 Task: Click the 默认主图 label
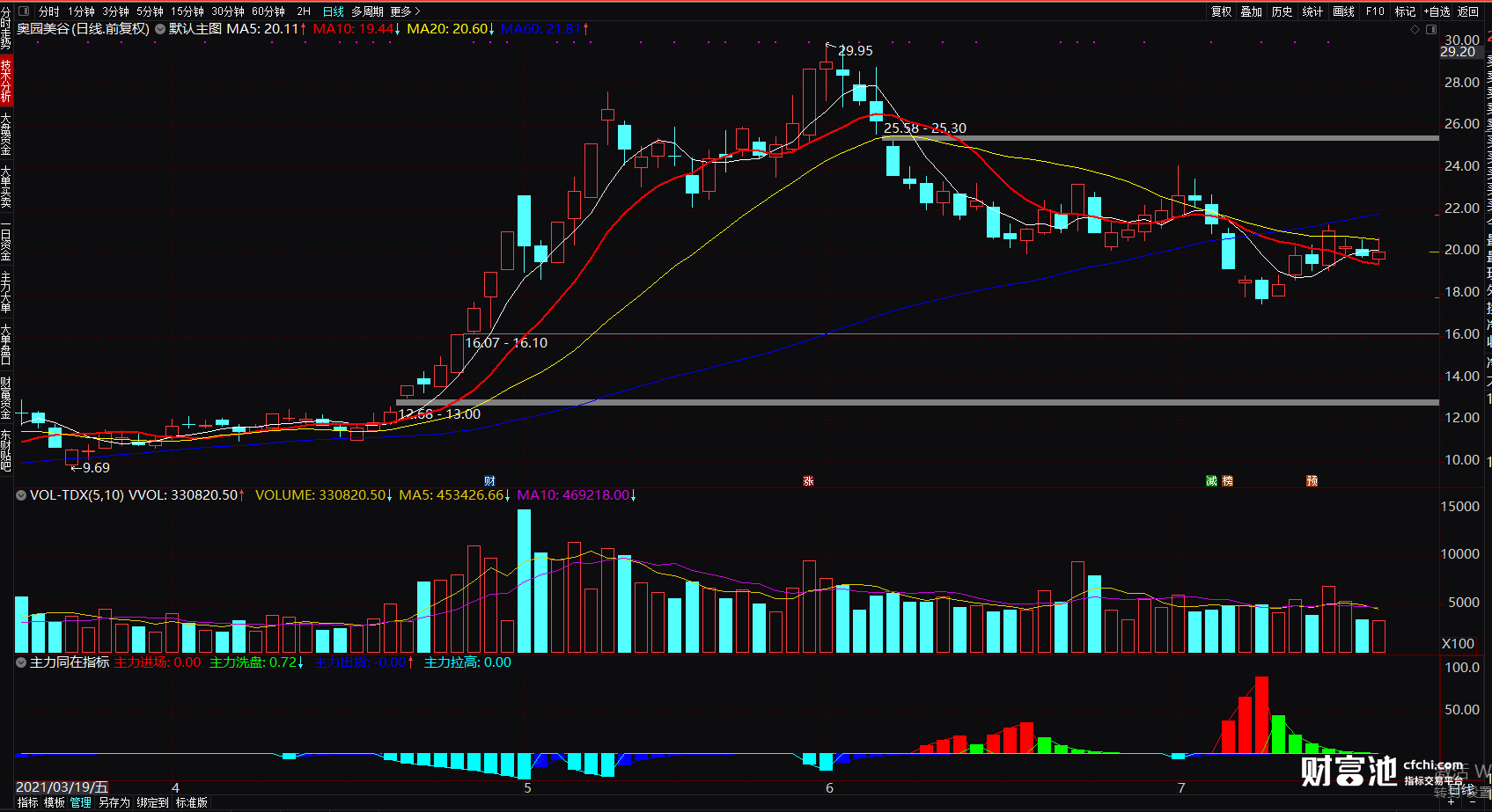pyautogui.click(x=195, y=29)
